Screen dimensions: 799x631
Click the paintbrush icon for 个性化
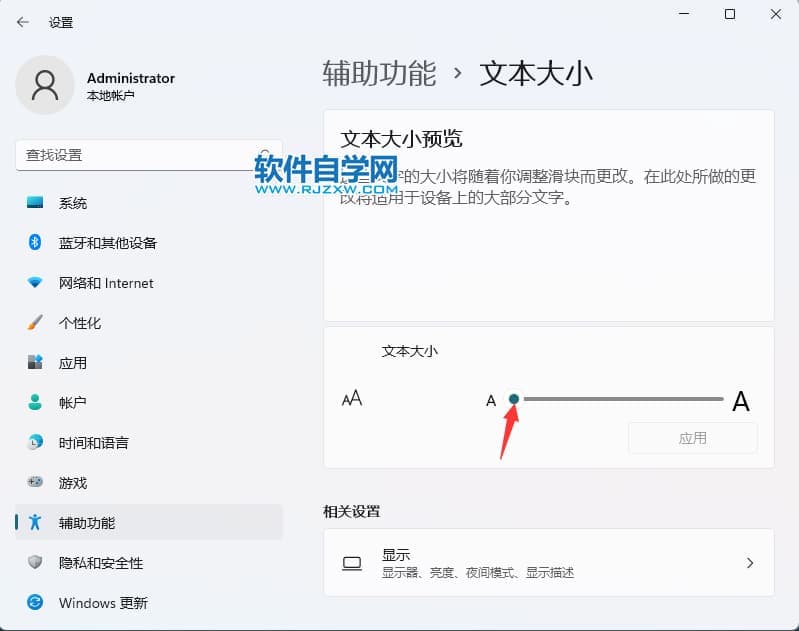tap(36, 323)
